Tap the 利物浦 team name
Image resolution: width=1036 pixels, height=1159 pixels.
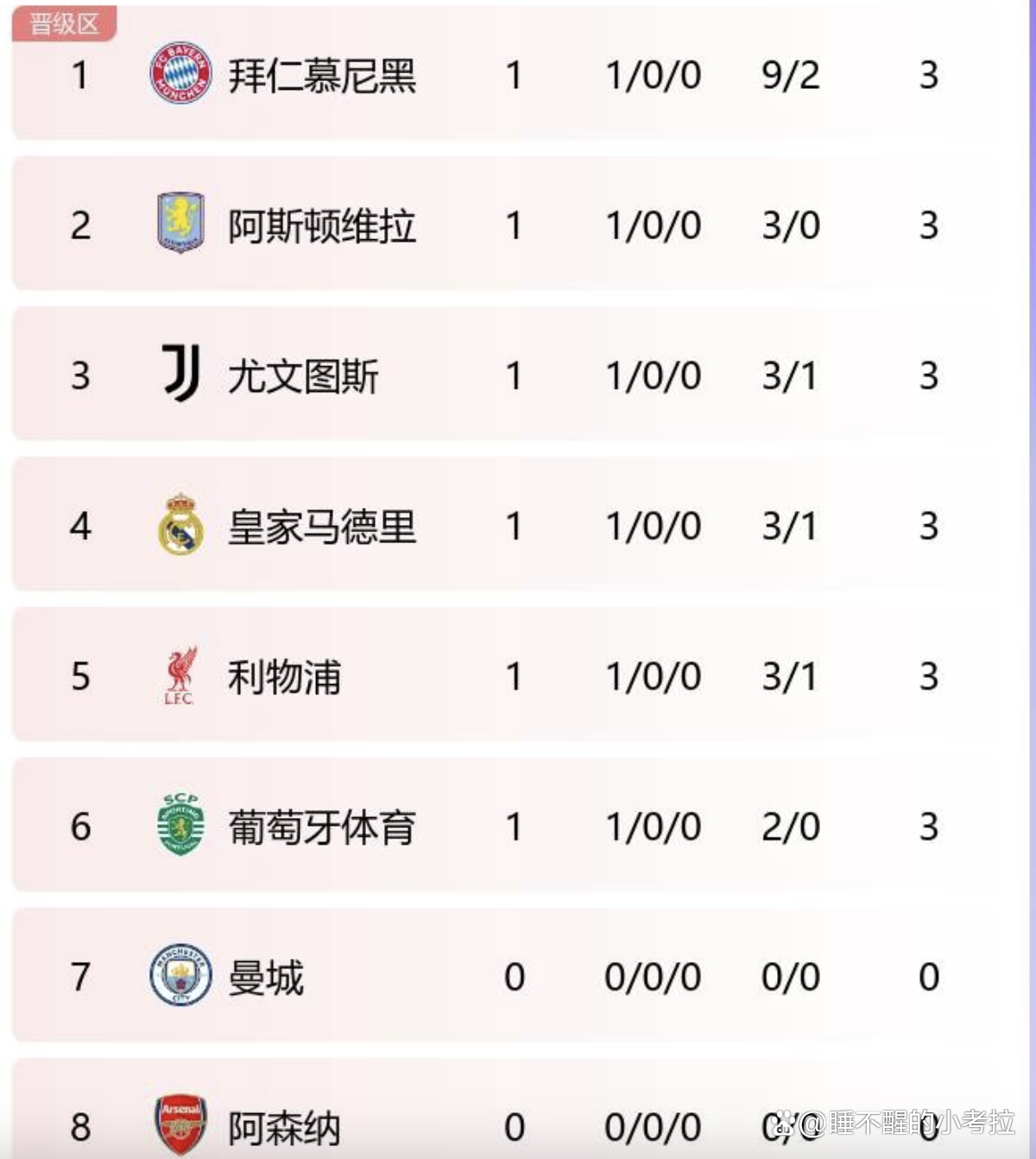284,677
